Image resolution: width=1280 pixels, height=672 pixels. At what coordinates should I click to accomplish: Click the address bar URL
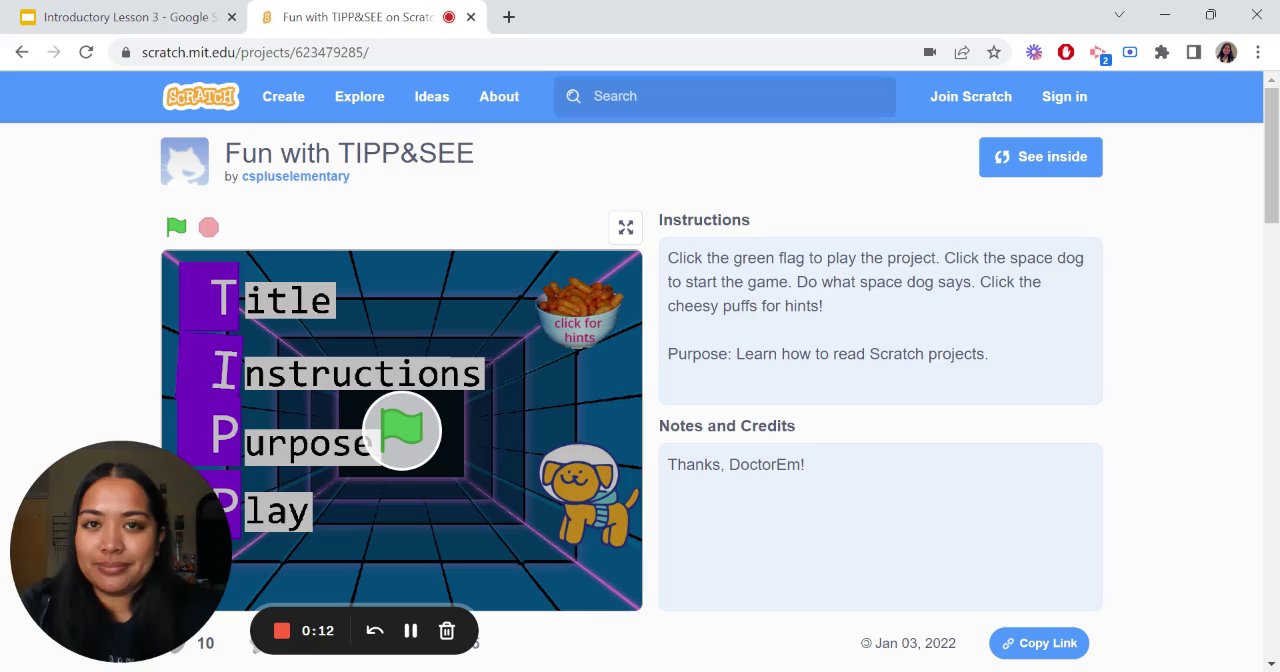point(255,52)
